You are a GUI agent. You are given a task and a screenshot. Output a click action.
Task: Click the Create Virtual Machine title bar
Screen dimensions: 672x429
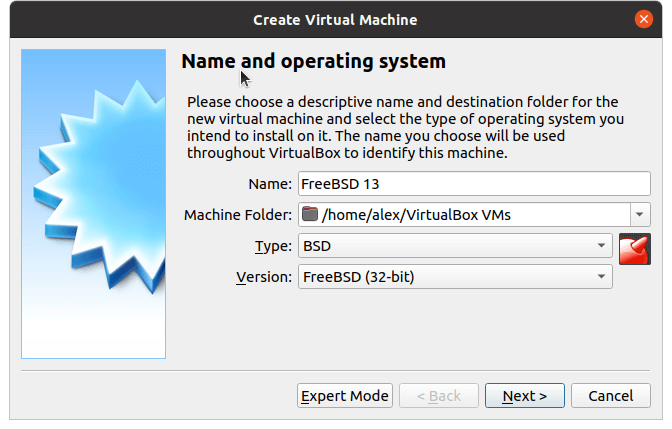335,20
